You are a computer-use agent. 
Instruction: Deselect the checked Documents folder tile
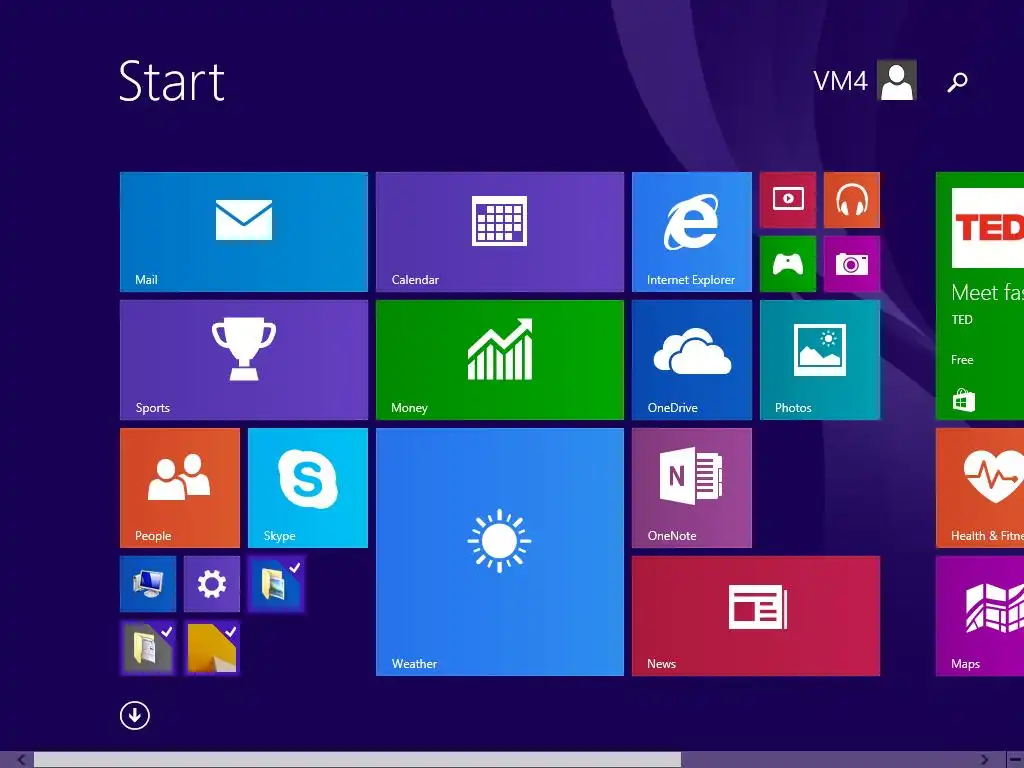148,648
